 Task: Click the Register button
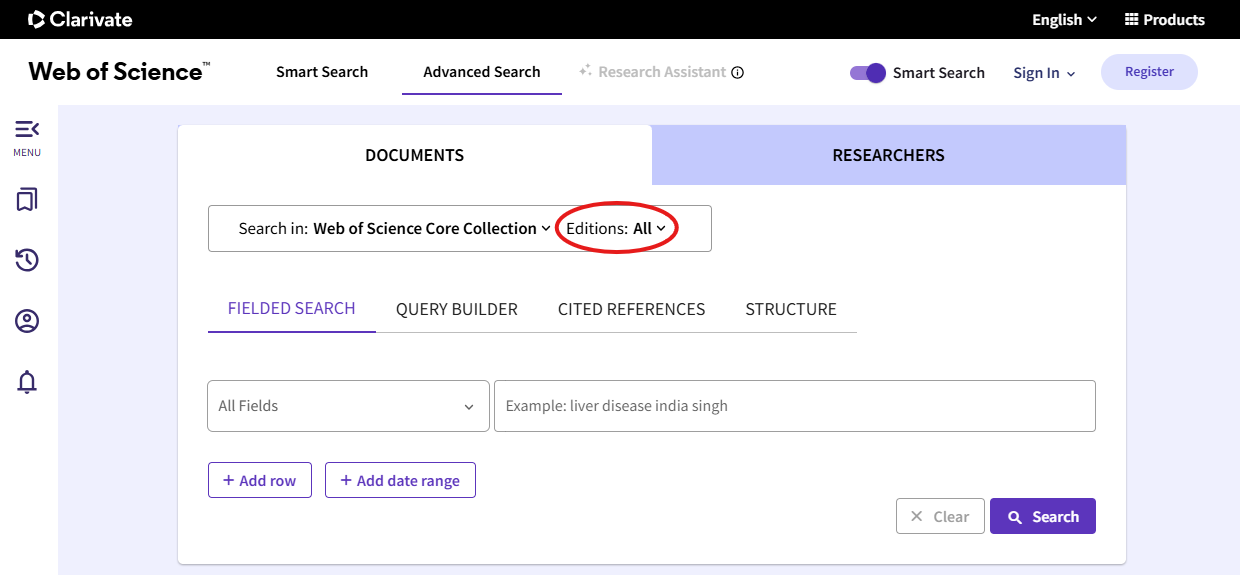[1148, 72]
